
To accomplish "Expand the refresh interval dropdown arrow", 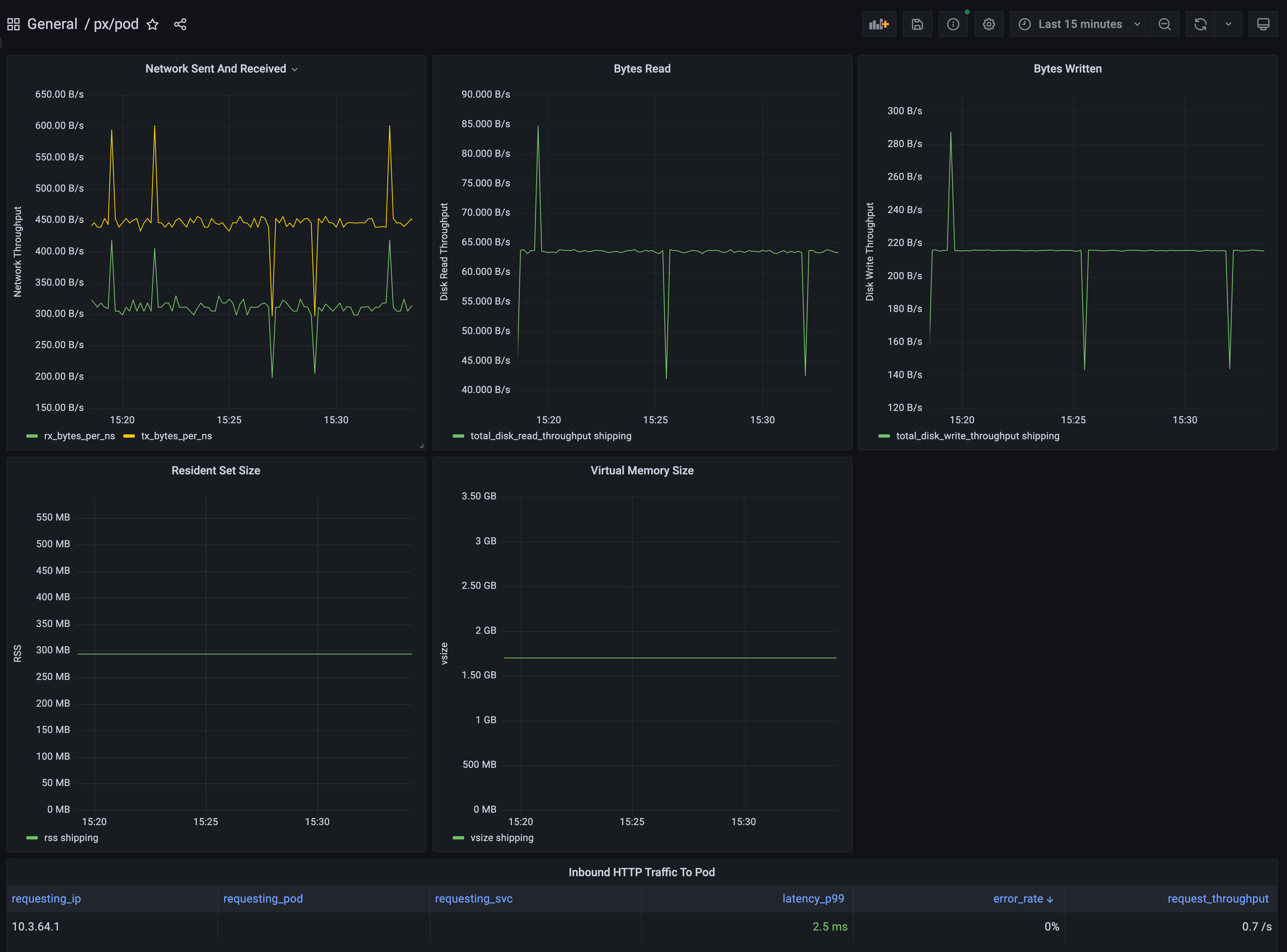I will (1228, 24).
